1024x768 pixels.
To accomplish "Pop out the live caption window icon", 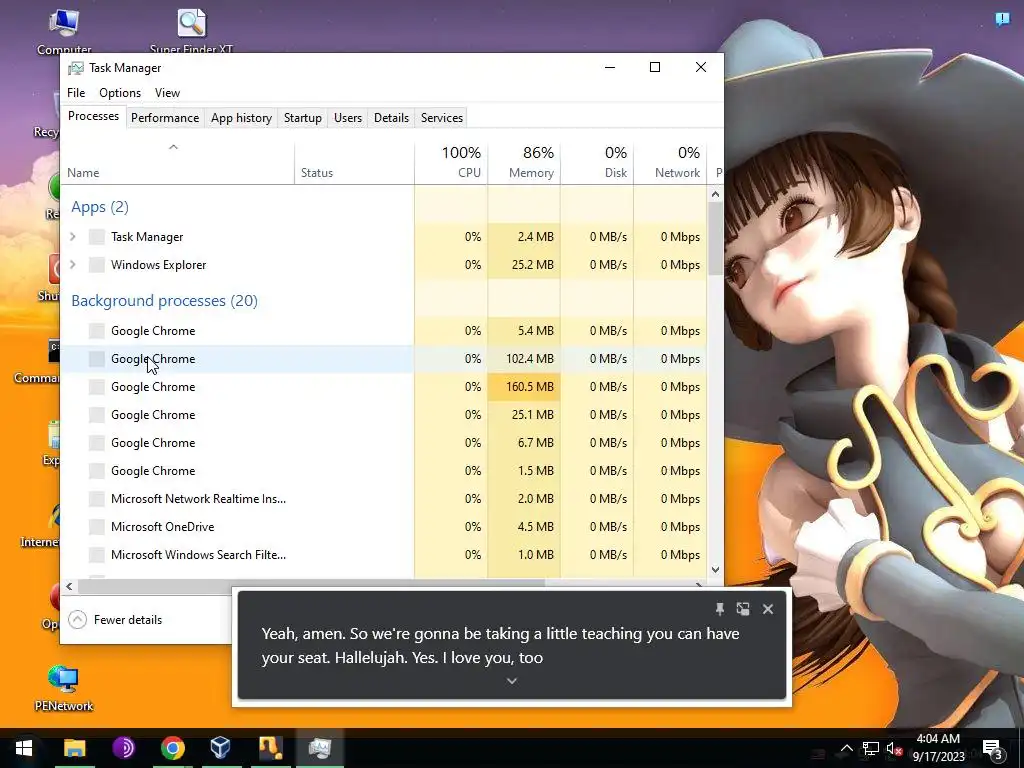I will 743,609.
